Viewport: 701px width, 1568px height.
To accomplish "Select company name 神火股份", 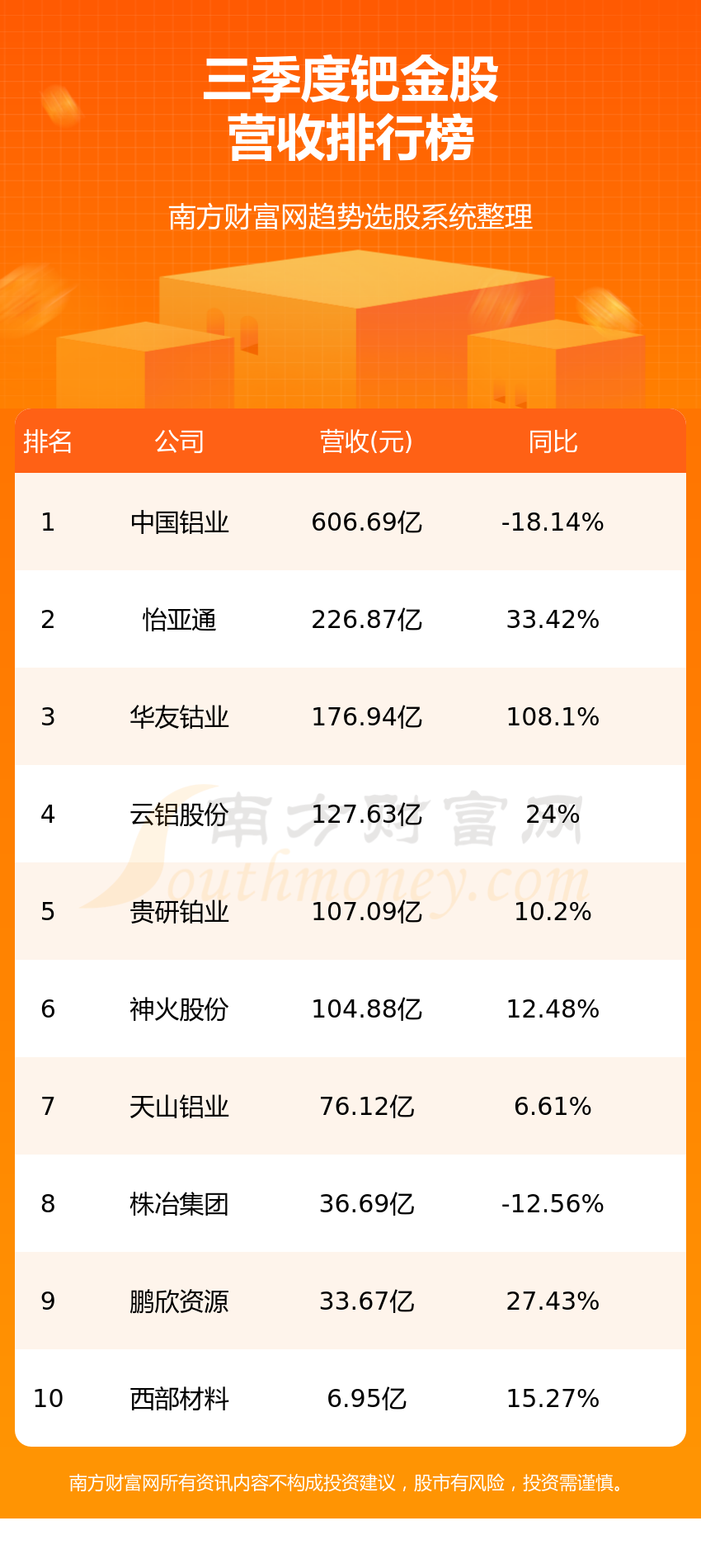I will click(179, 1009).
